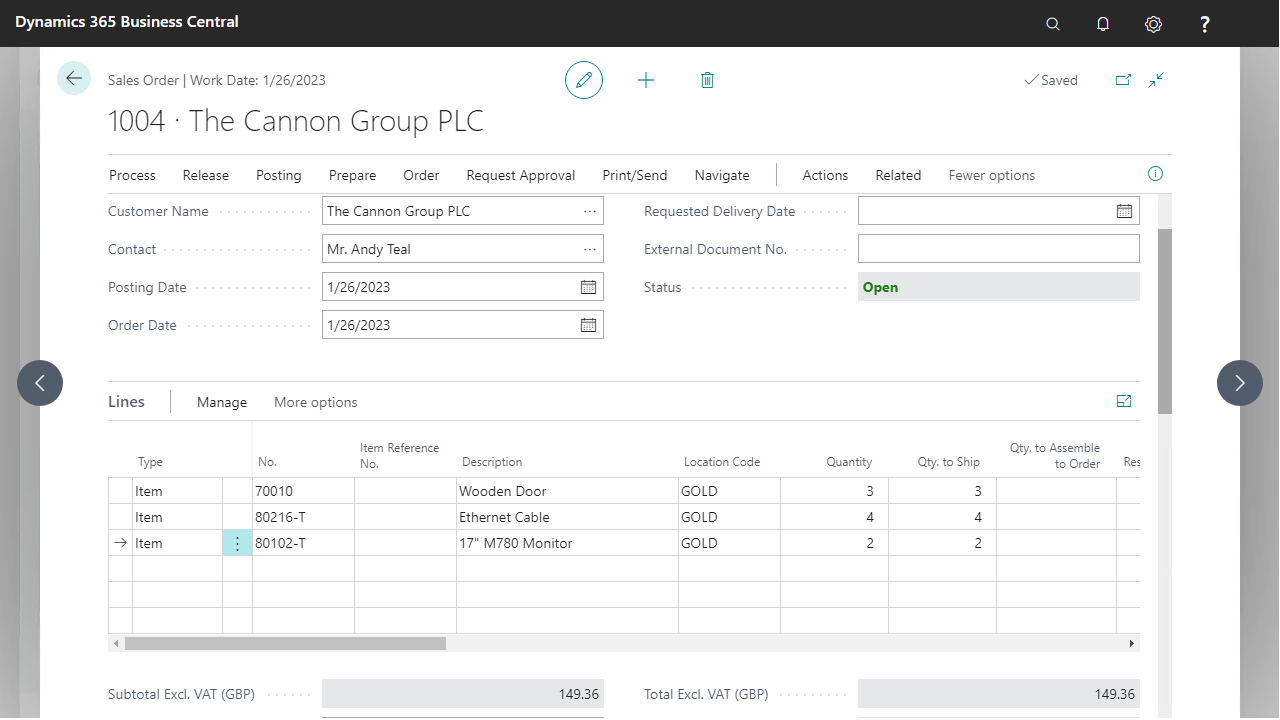Open Posting Date calendar picker

[x=589, y=287]
